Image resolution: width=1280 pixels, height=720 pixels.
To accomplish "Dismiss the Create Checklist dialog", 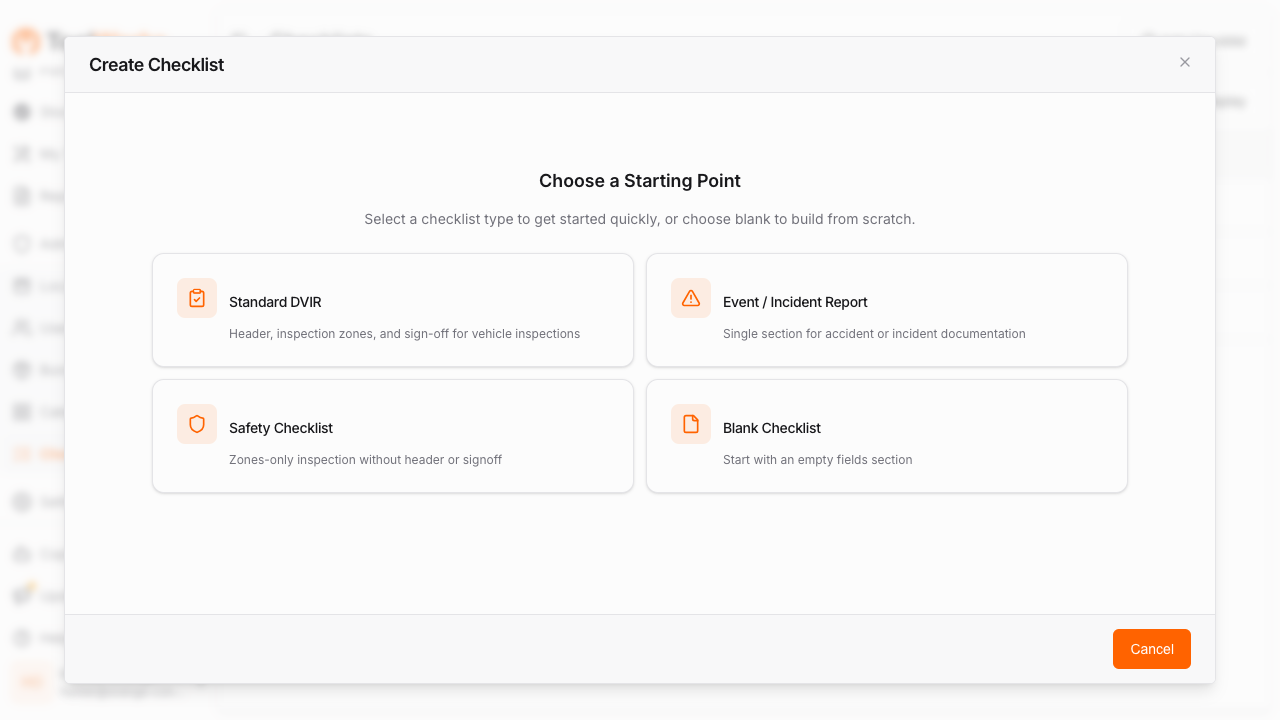I will [1184, 62].
